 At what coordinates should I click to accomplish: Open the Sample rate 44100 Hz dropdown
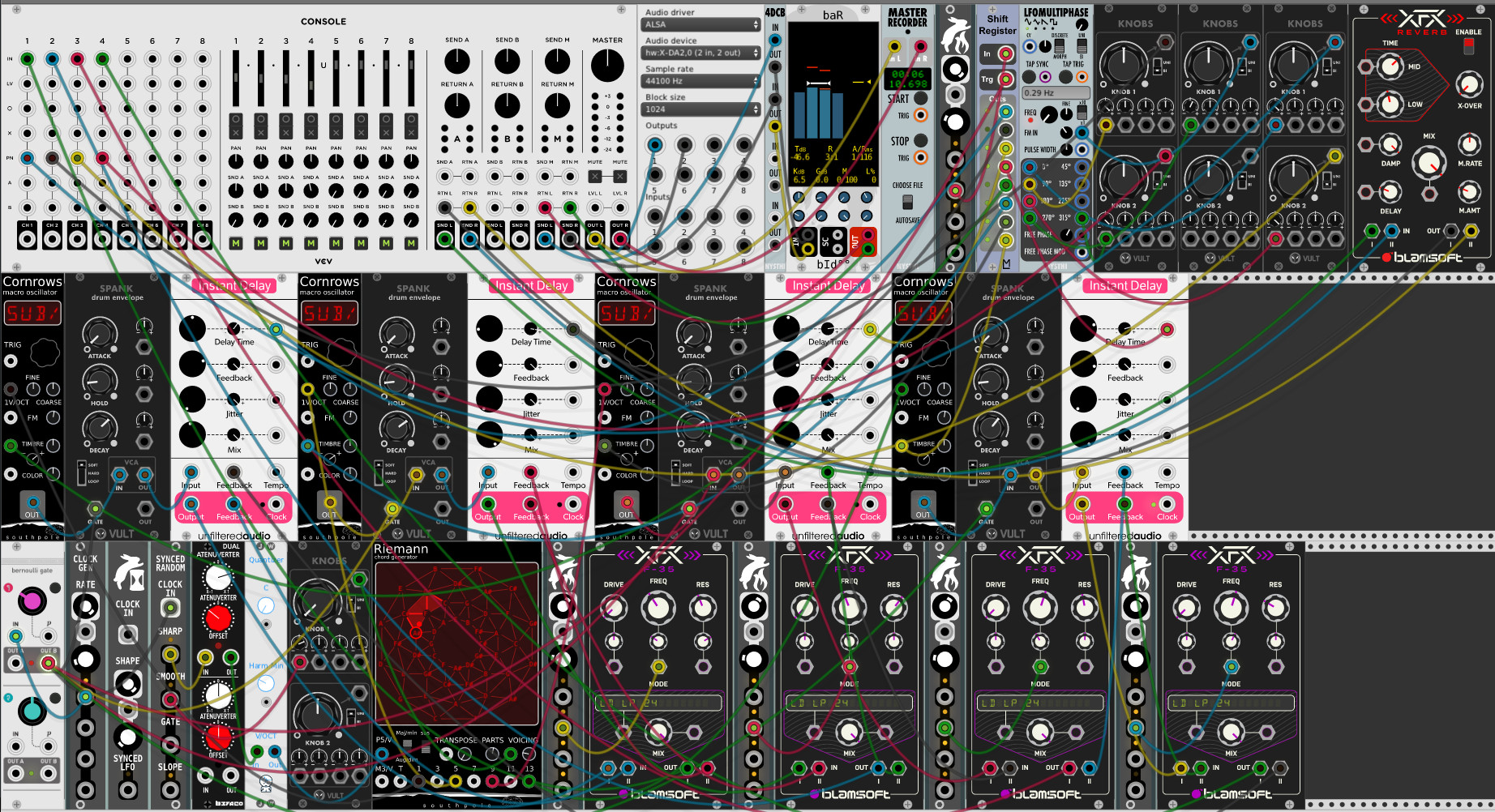click(x=701, y=81)
